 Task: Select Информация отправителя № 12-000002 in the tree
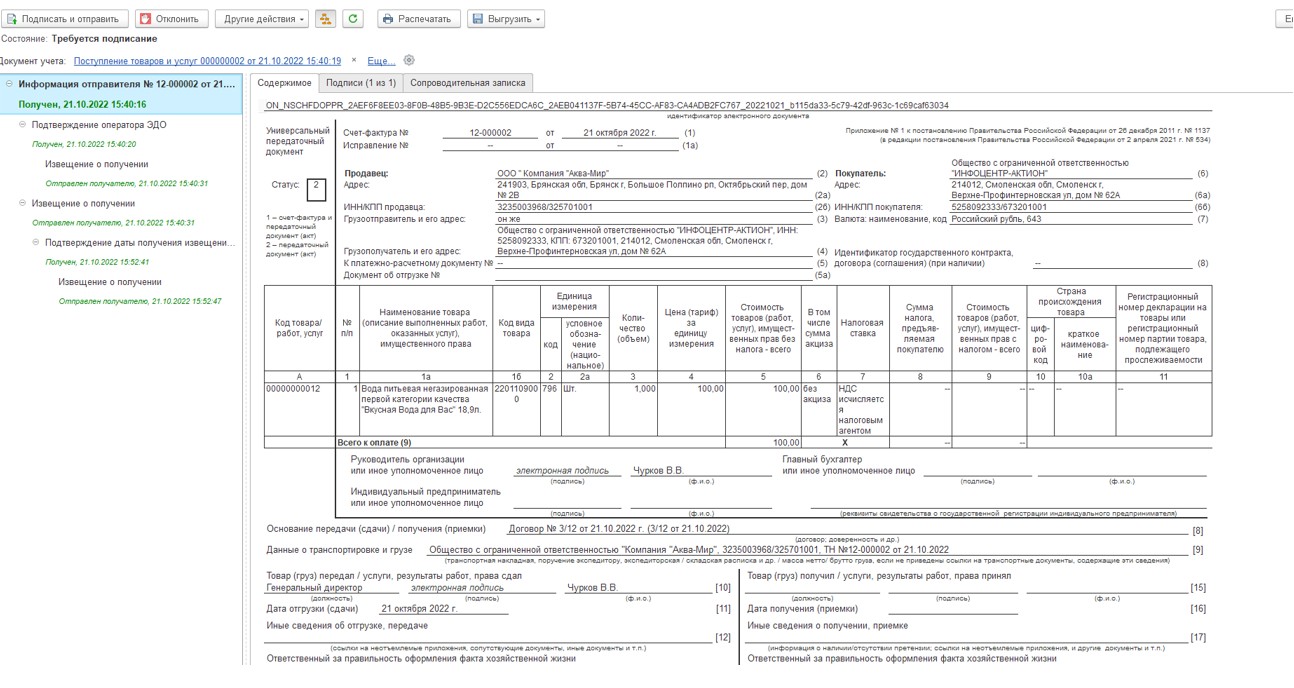(126, 84)
